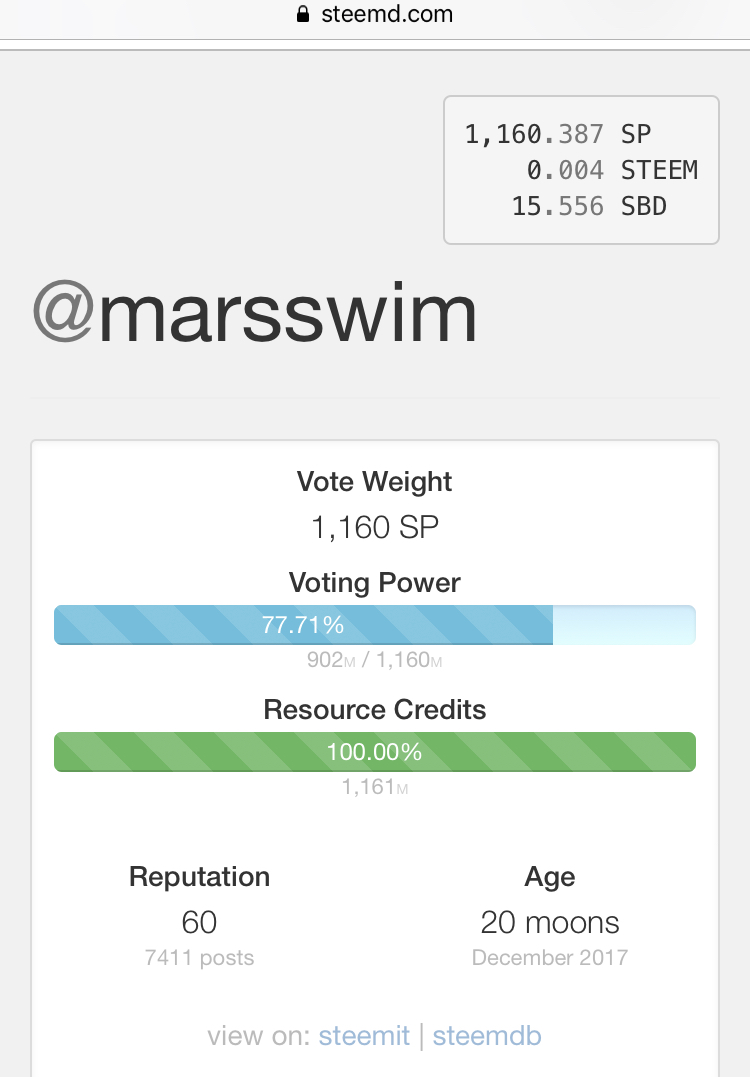Viewport: 750px width, 1077px height.
Task: Click the 100.00% resource credits text
Action: tap(374, 752)
